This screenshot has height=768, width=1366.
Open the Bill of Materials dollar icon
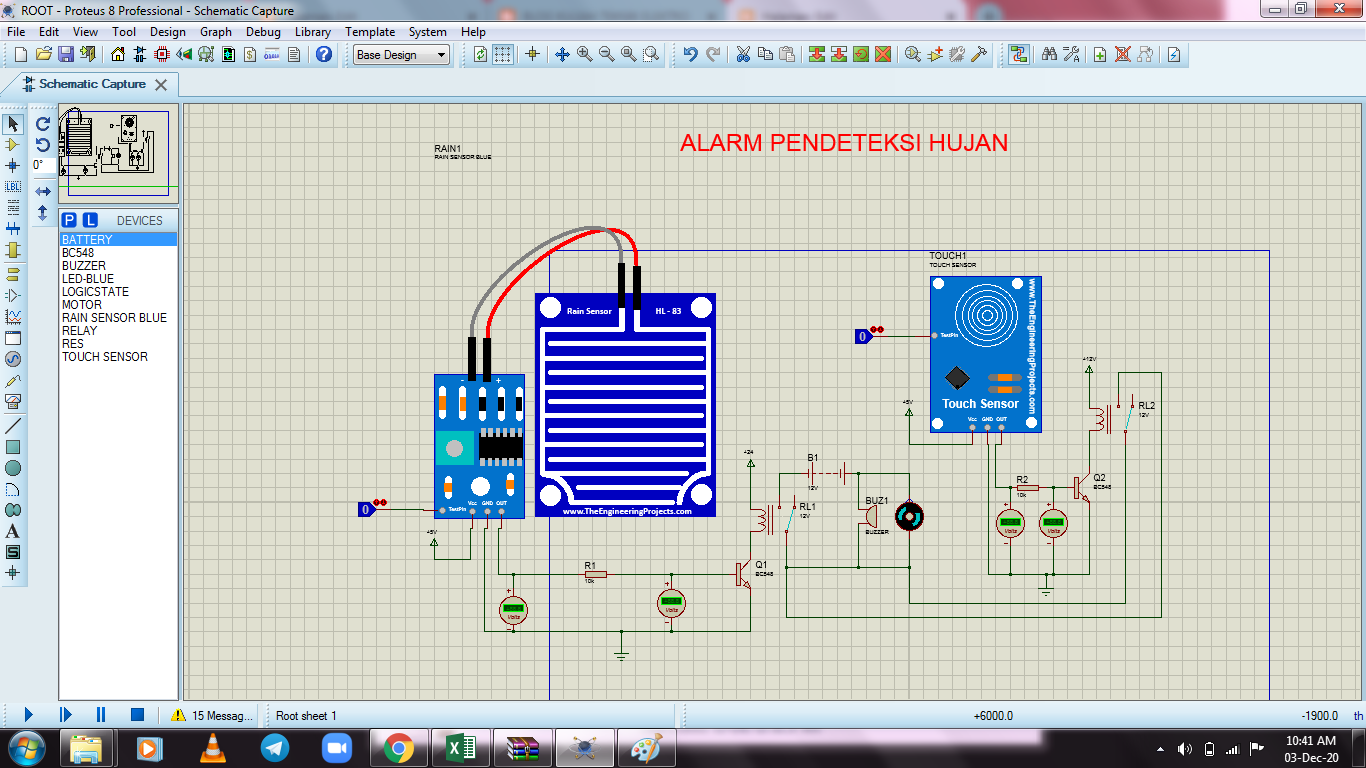(251, 54)
